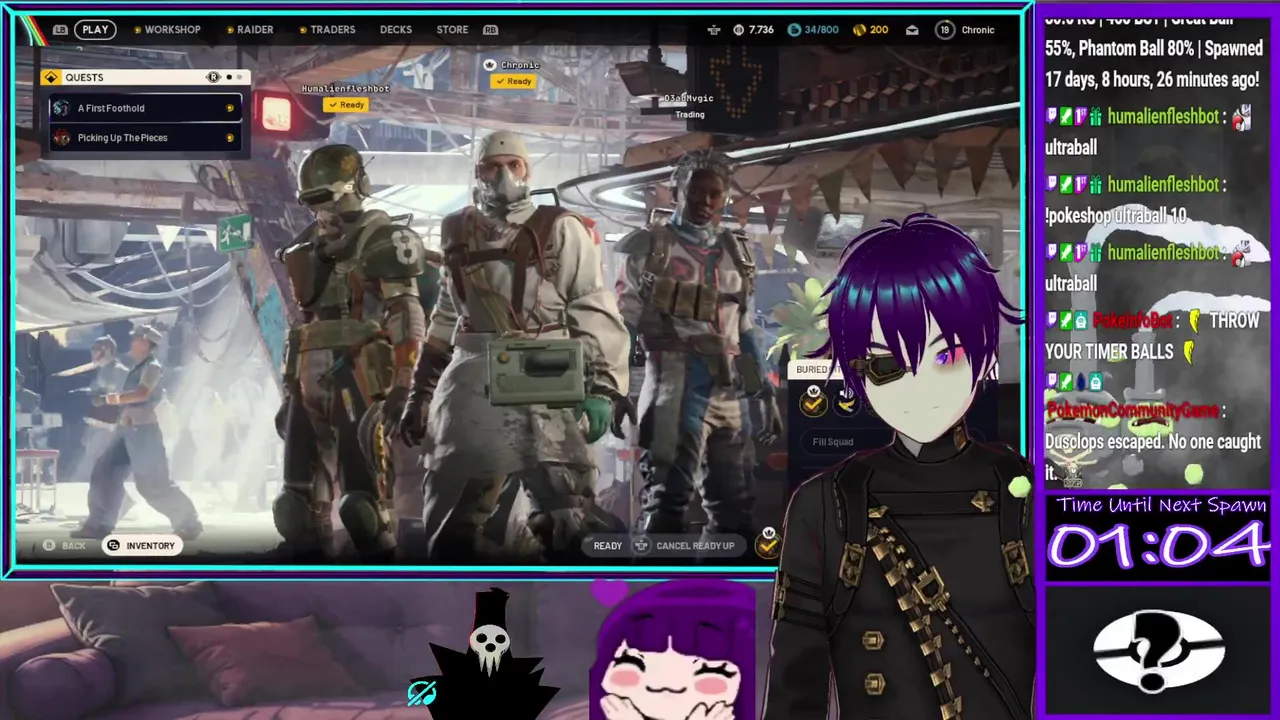The image size is (1280, 720).
Task: Open the PLAY tab
Action: click(x=95, y=29)
